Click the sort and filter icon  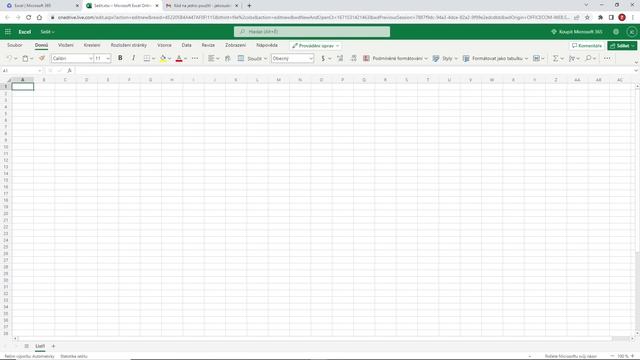pos(572,58)
